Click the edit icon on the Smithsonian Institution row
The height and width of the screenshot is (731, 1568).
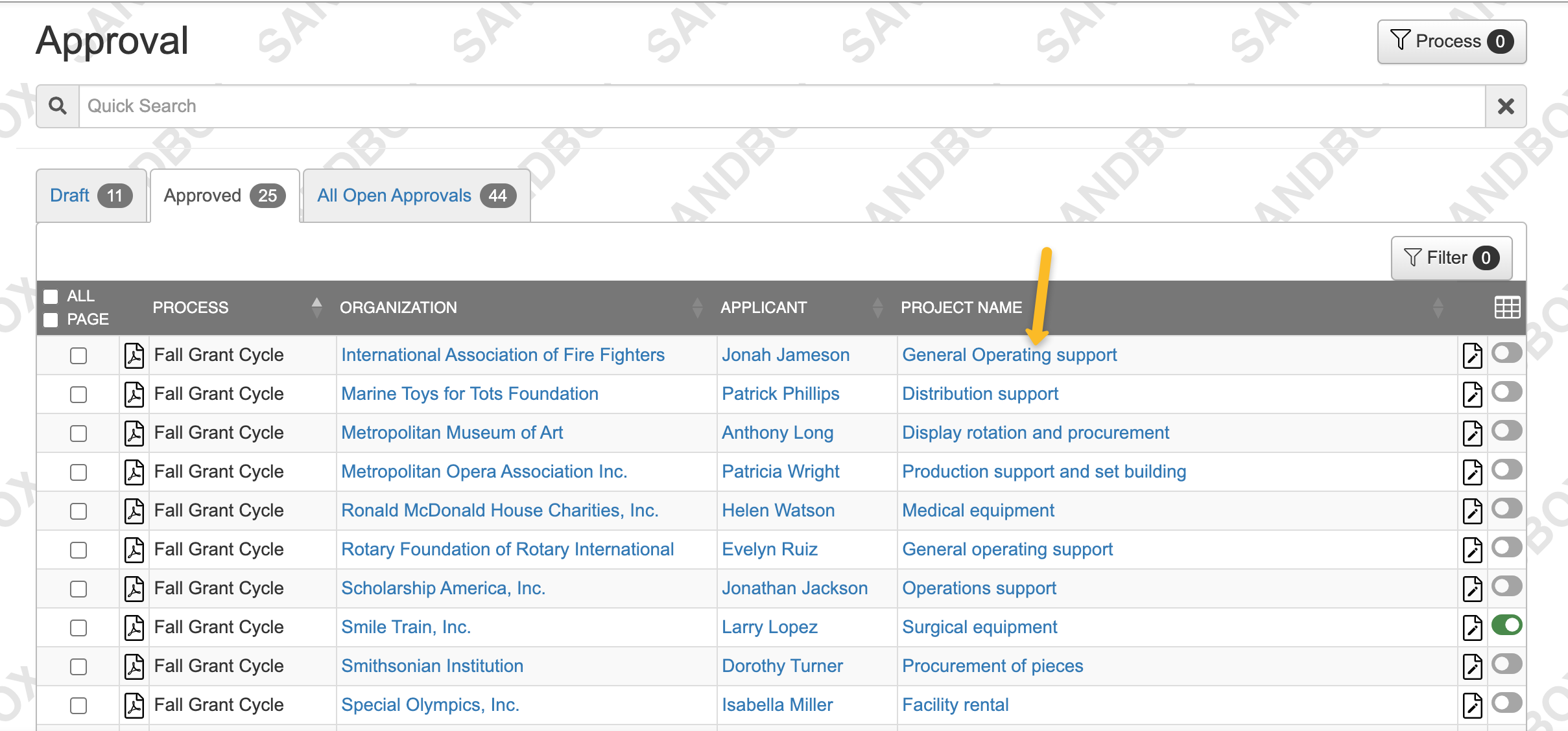1472,666
